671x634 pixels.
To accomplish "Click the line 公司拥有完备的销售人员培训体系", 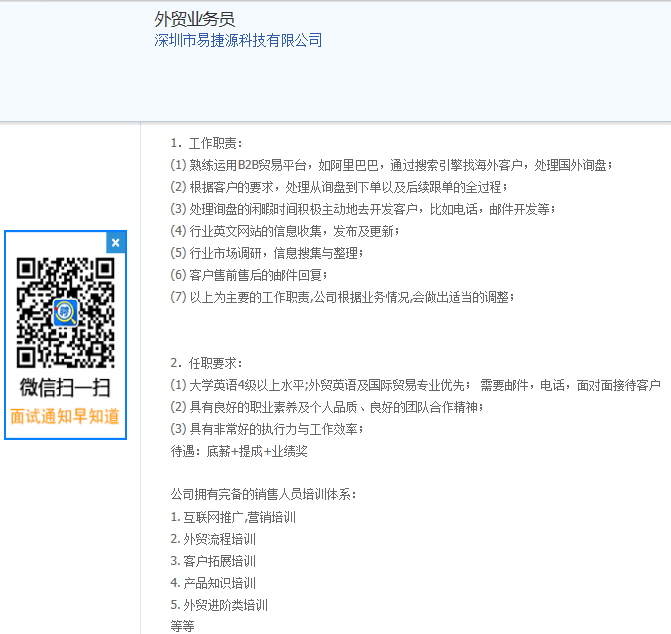I will coord(263,495).
